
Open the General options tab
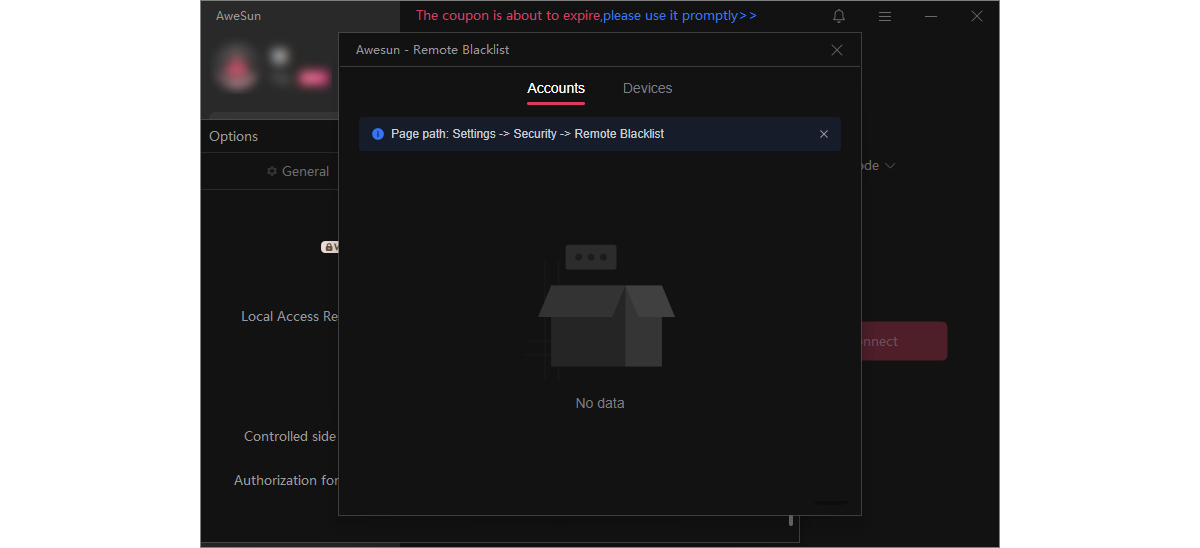297,171
